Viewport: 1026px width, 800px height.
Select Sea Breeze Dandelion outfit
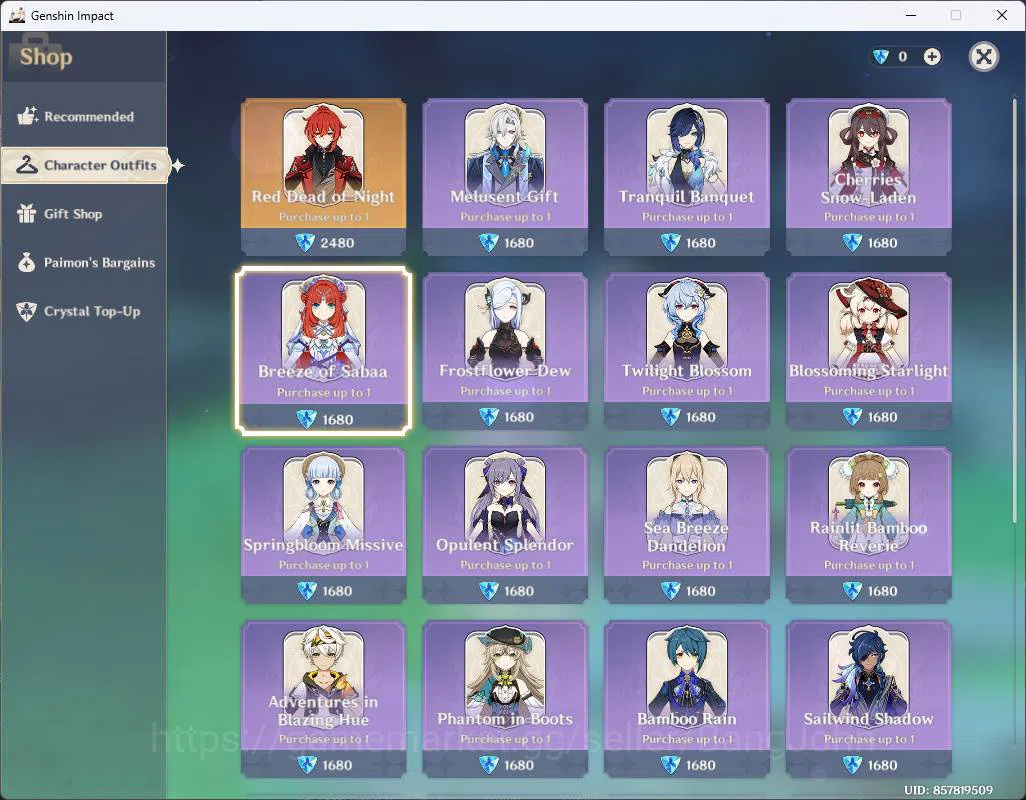pos(686,525)
